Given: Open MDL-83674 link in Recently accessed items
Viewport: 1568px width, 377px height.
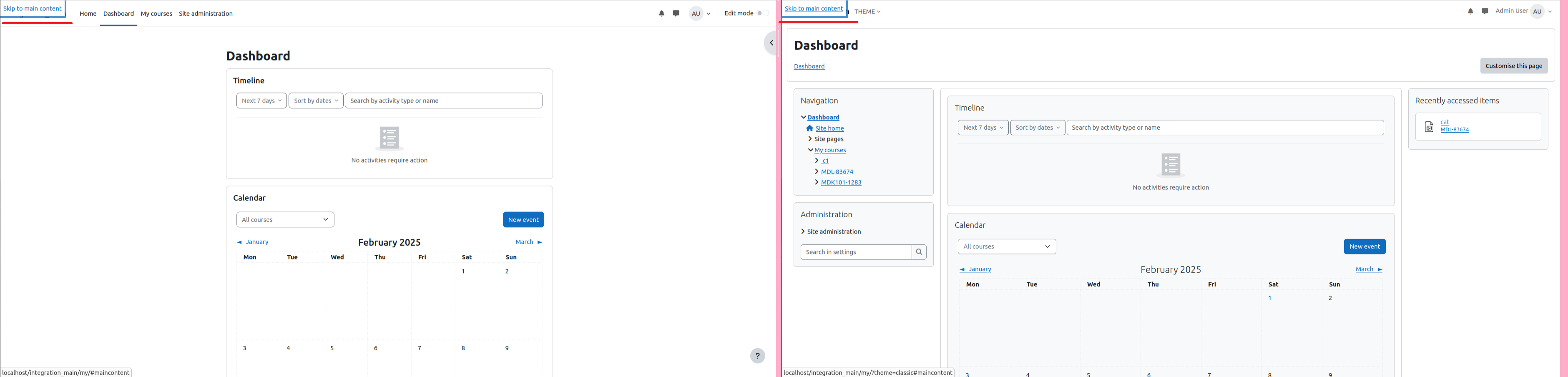Looking at the screenshot, I should click(1454, 130).
